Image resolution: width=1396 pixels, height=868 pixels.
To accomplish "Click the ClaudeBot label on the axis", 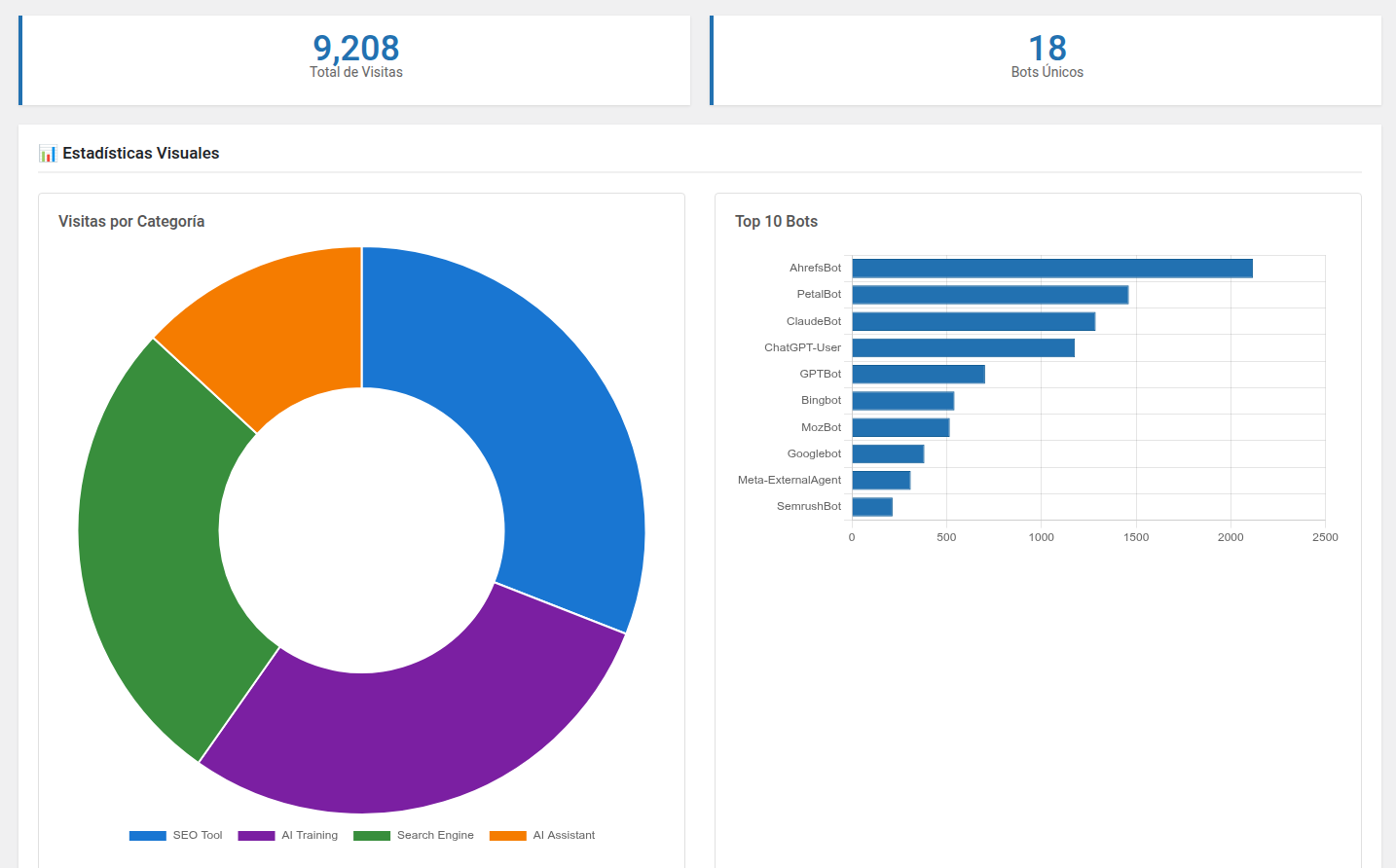I will tap(816, 320).
